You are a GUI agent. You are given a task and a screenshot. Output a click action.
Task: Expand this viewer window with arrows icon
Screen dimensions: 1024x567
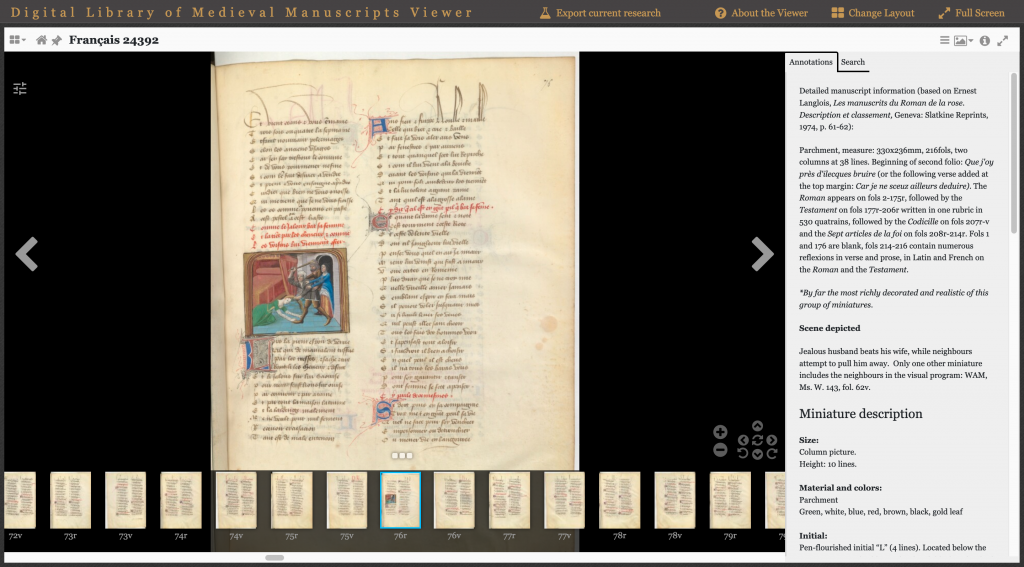tap(1003, 40)
